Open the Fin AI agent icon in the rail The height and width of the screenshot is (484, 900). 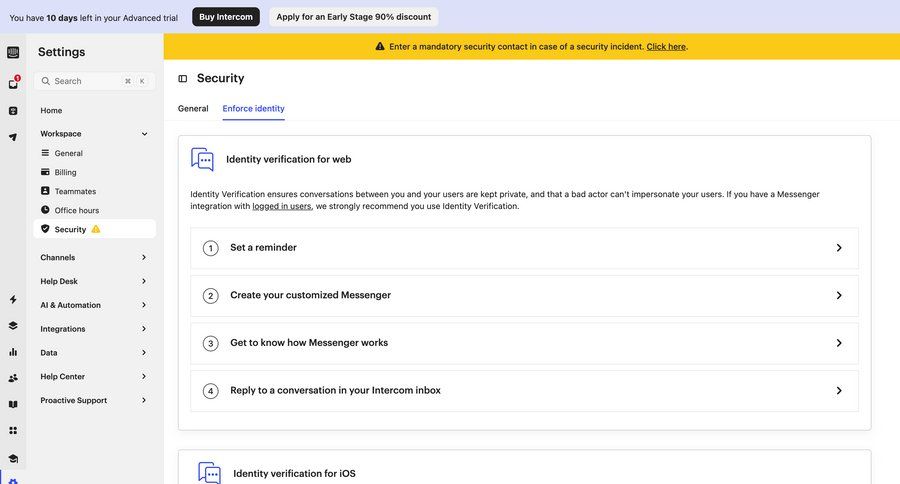point(13,111)
